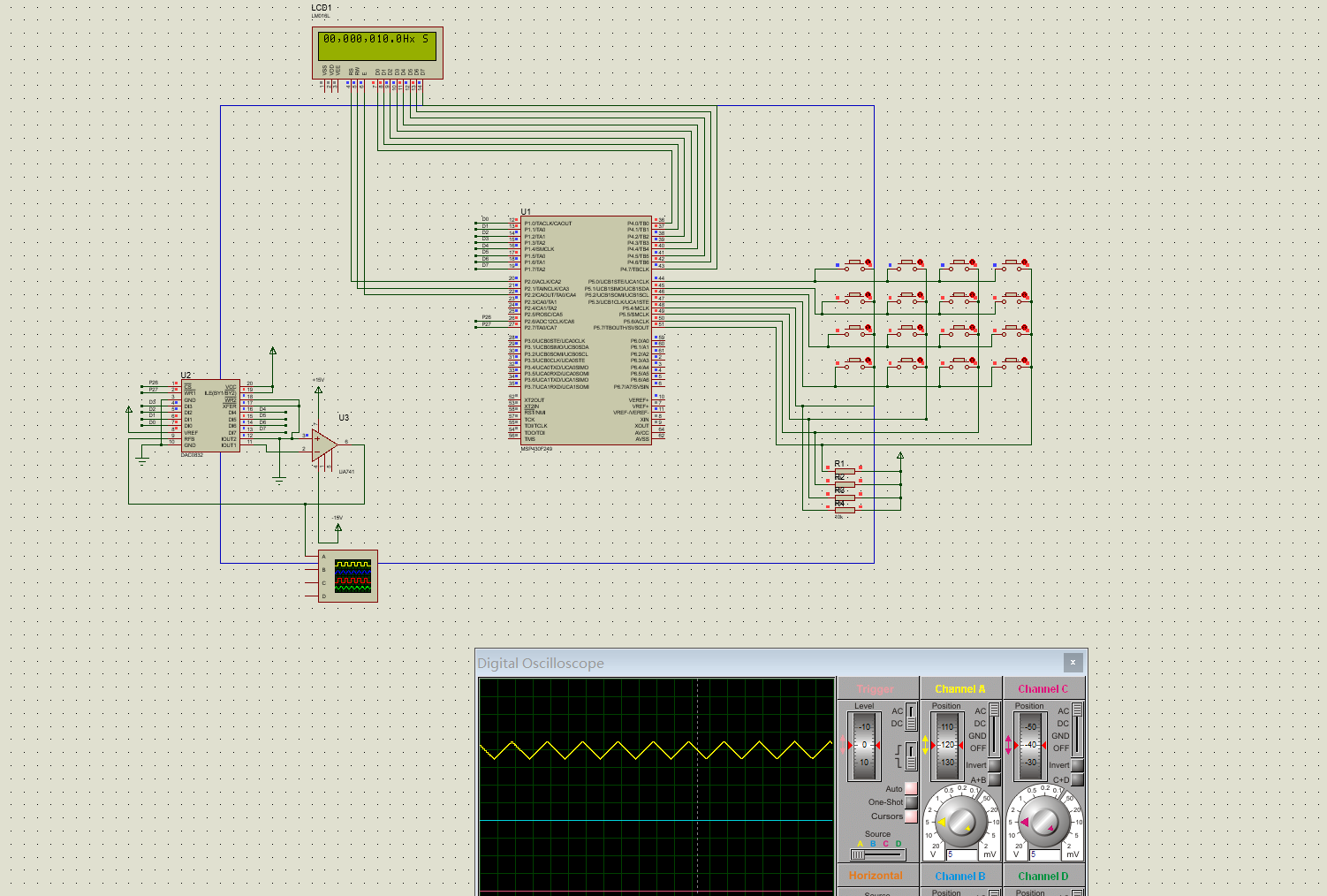Select resistor R1 in the schematic

click(845, 470)
